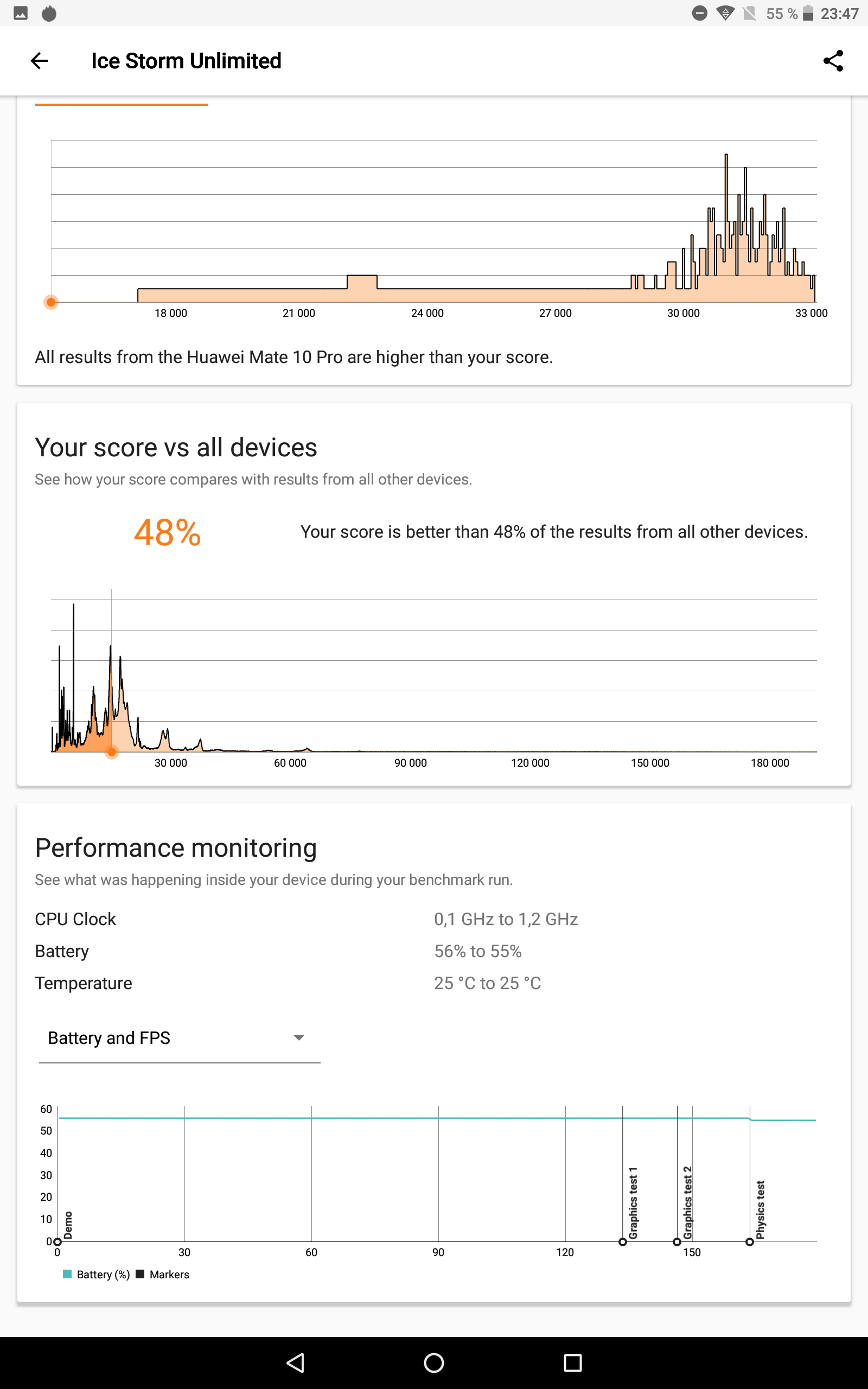Tap the do-not-disturb status icon
Screen dimensions: 868x1389
[699, 13]
